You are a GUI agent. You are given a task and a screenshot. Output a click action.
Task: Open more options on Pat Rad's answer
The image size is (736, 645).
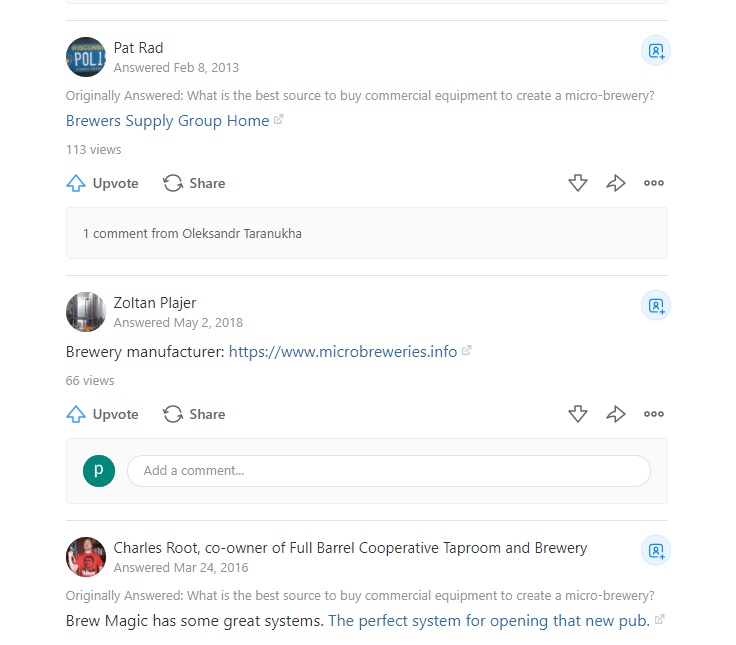[654, 183]
